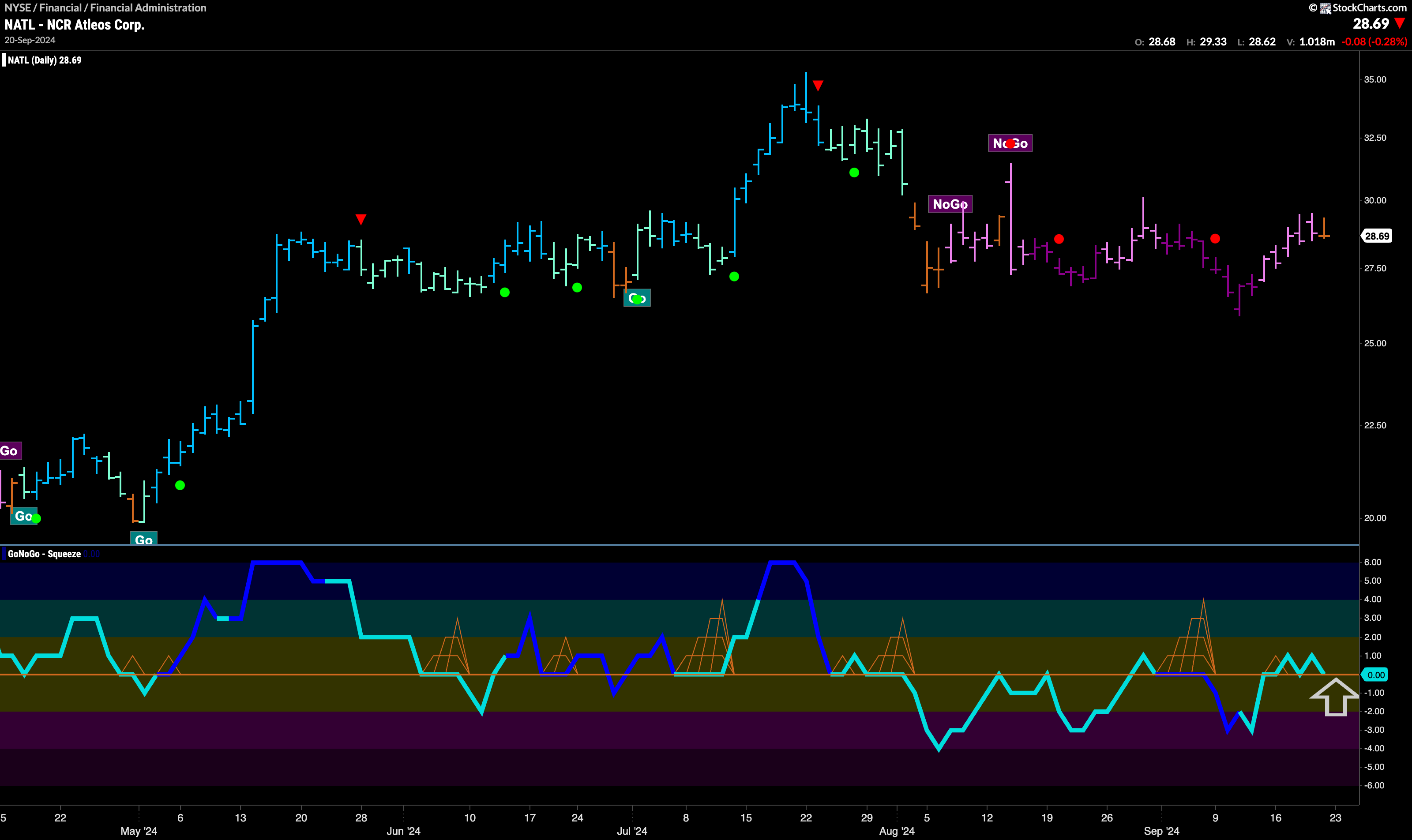Image resolution: width=1412 pixels, height=840 pixels.
Task: Click the 35.00 price axis label
Action: pyautogui.click(x=1374, y=79)
